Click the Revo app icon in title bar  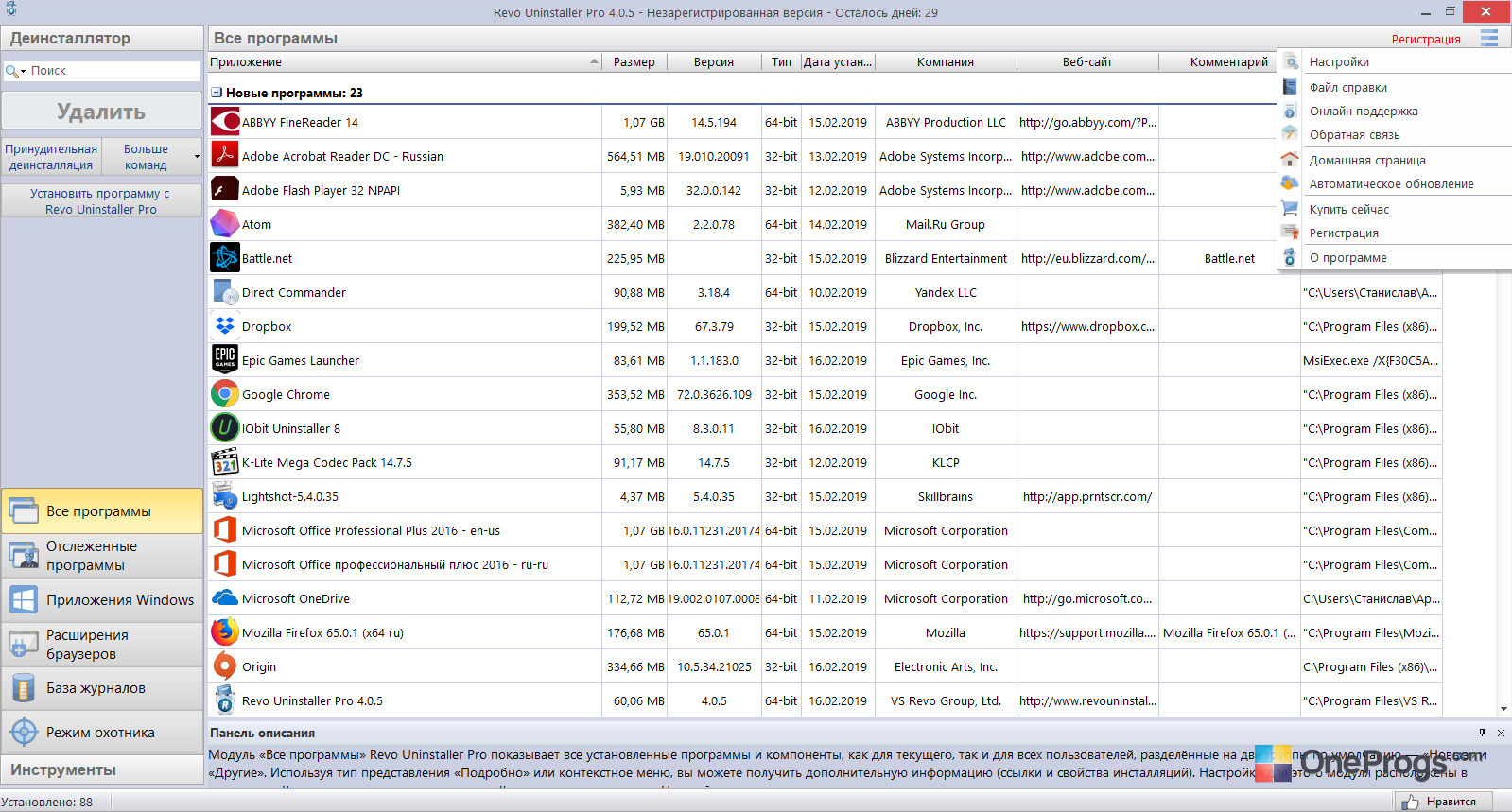[11, 9]
